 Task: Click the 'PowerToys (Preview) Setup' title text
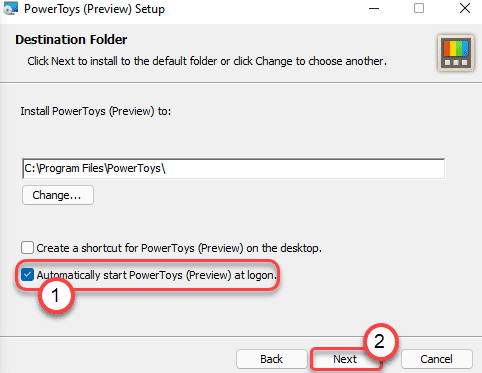94,9
